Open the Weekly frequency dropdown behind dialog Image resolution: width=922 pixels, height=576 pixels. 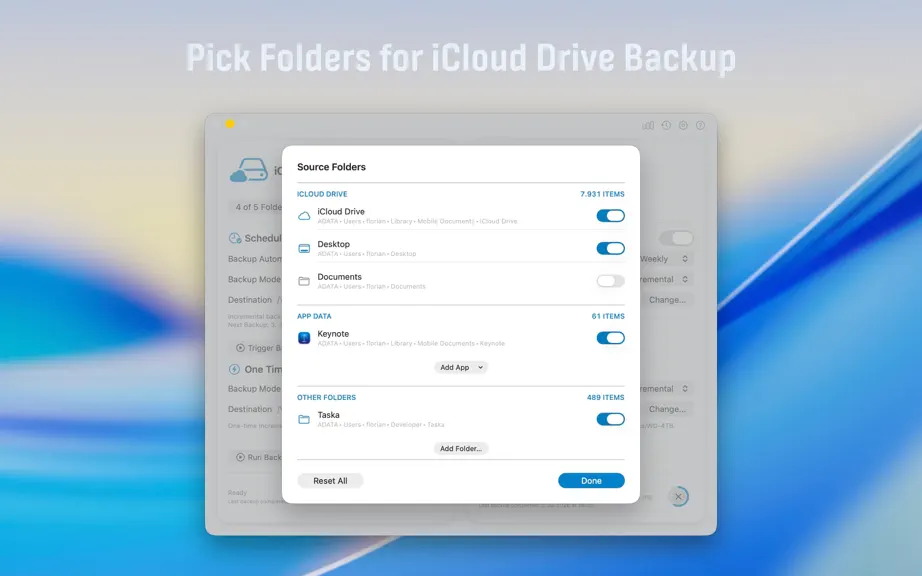tap(666, 259)
